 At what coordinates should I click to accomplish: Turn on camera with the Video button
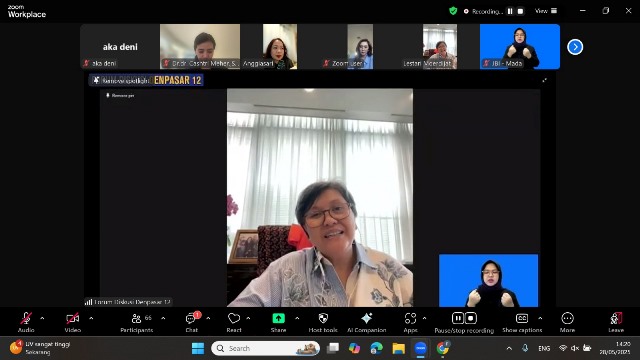[73, 322]
